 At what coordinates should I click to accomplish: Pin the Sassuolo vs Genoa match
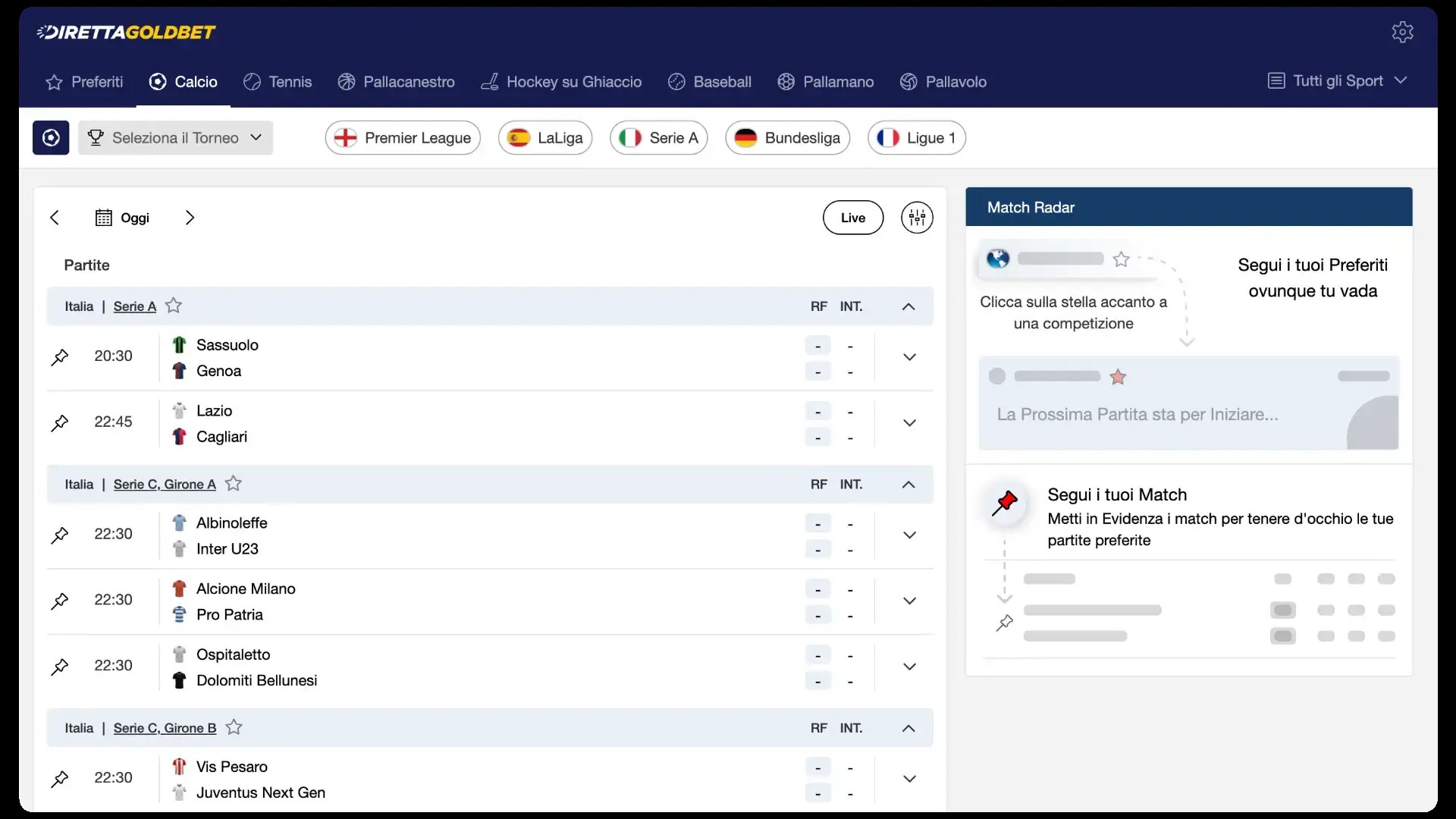click(60, 356)
